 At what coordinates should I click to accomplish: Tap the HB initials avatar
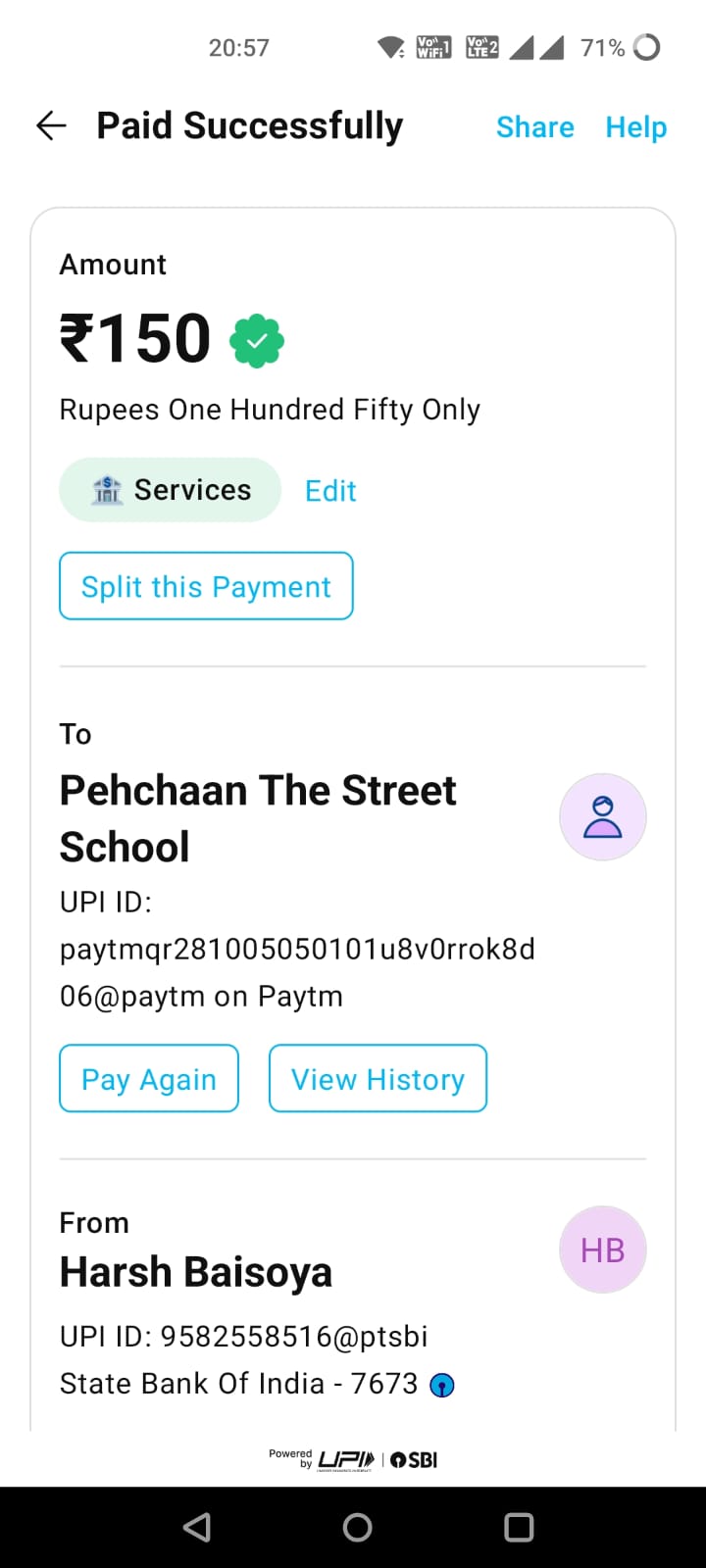[602, 1249]
